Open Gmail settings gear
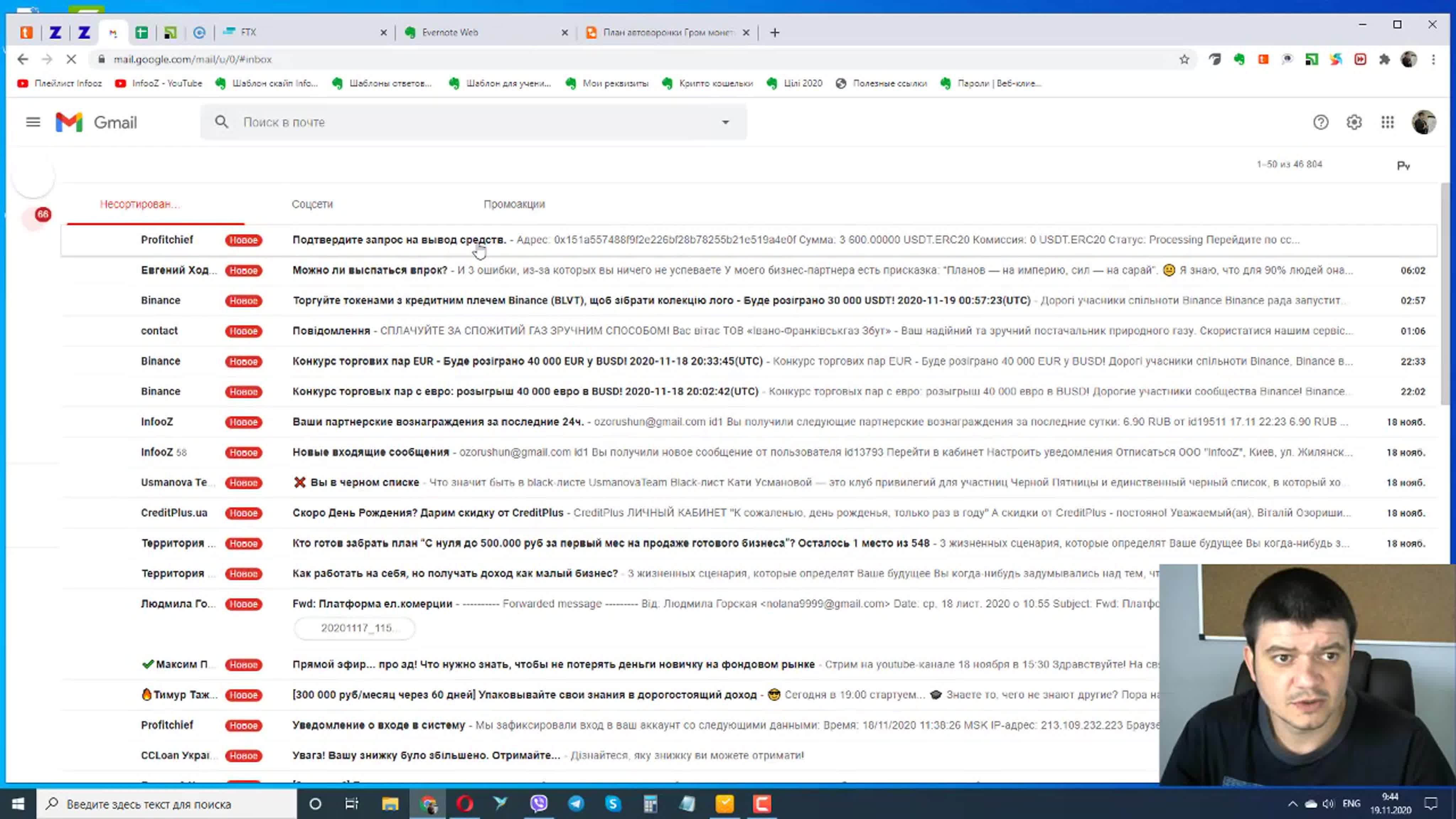Screen dimensions: 1456x819 pos(1354,122)
